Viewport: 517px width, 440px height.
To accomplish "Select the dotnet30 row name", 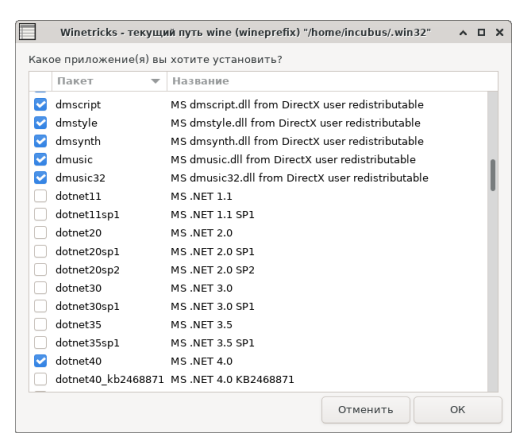I will 79,288.
